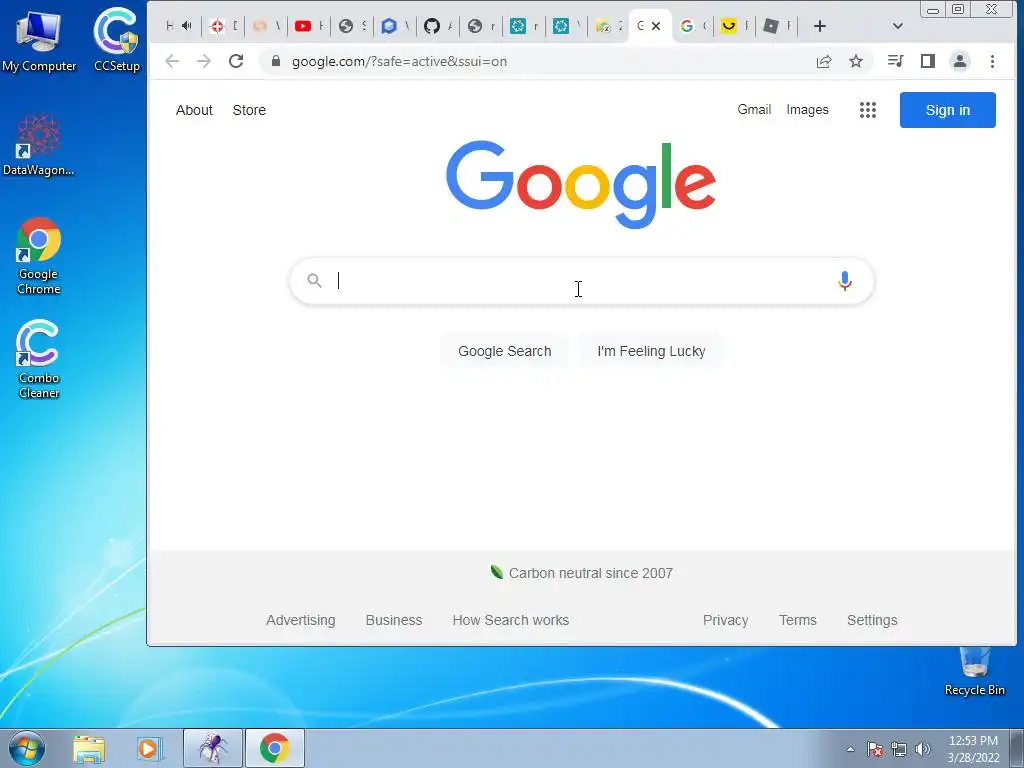Switch to the blue hexagon icon tab
This screenshot has width=1024, height=768.
(x=396, y=26)
